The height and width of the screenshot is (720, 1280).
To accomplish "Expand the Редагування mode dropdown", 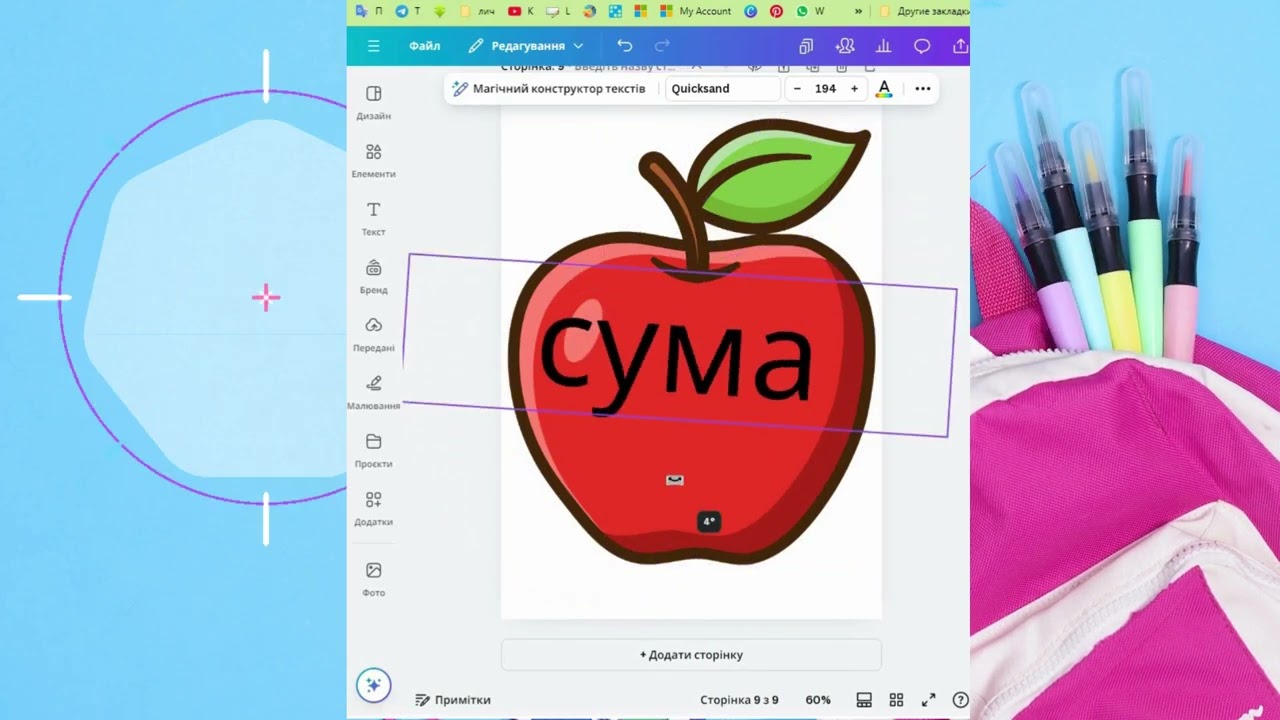I will click(x=526, y=46).
